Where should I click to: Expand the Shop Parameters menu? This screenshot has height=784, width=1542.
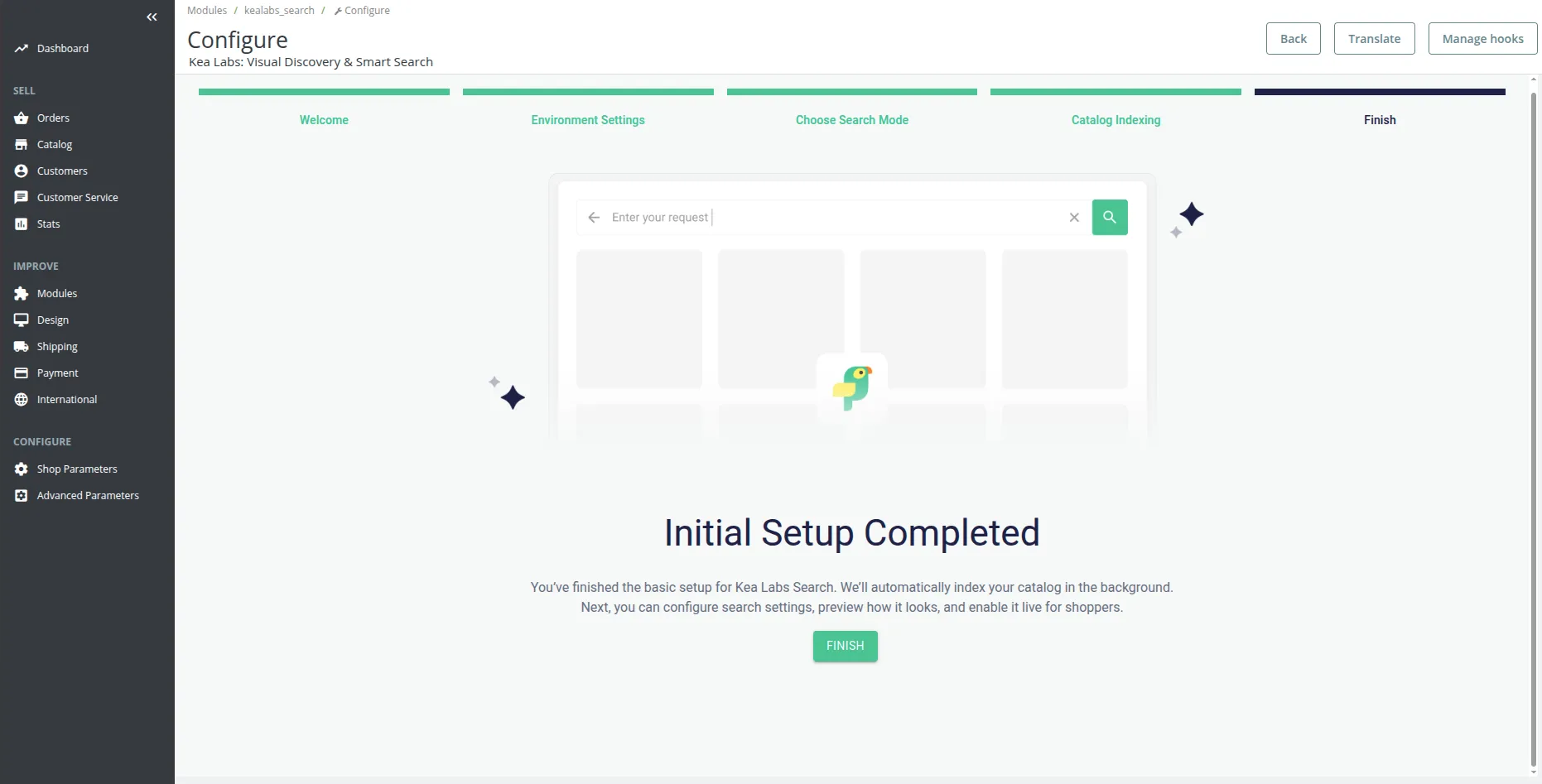[x=77, y=469]
